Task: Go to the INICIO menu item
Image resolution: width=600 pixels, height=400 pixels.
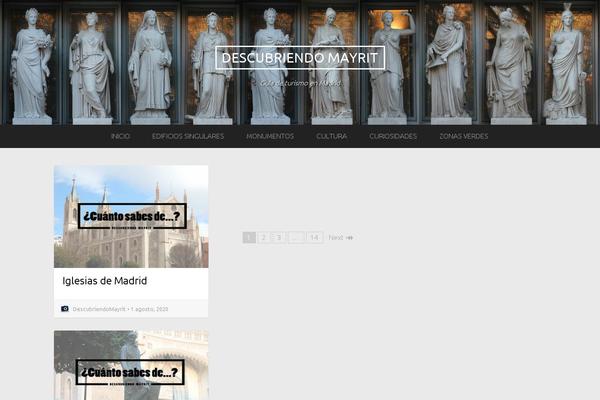Action: tap(121, 136)
